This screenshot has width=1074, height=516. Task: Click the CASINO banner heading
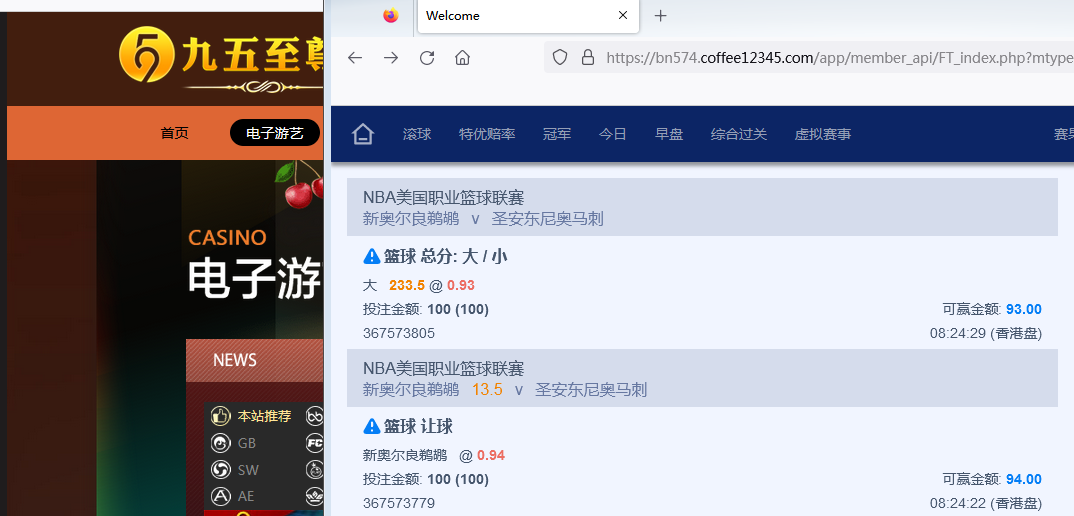click(227, 238)
